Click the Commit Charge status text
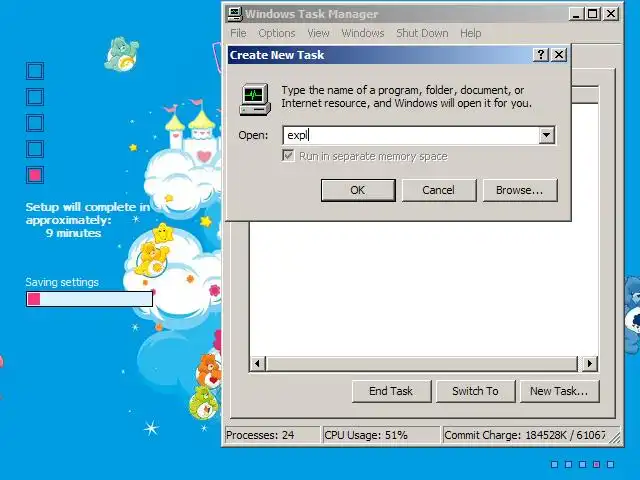Viewport: 640px width, 480px height. (x=524, y=435)
